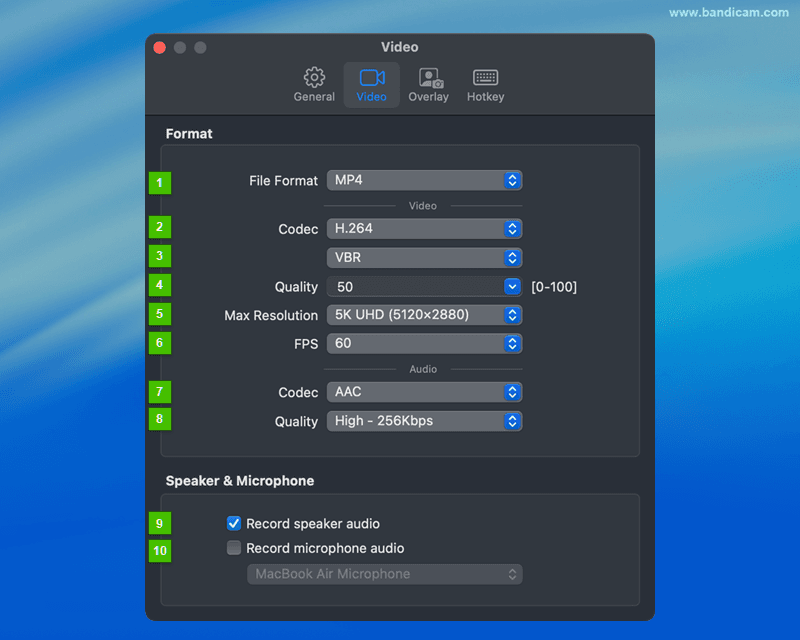
Task: Open the General settings gear icon
Action: (x=314, y=78)
